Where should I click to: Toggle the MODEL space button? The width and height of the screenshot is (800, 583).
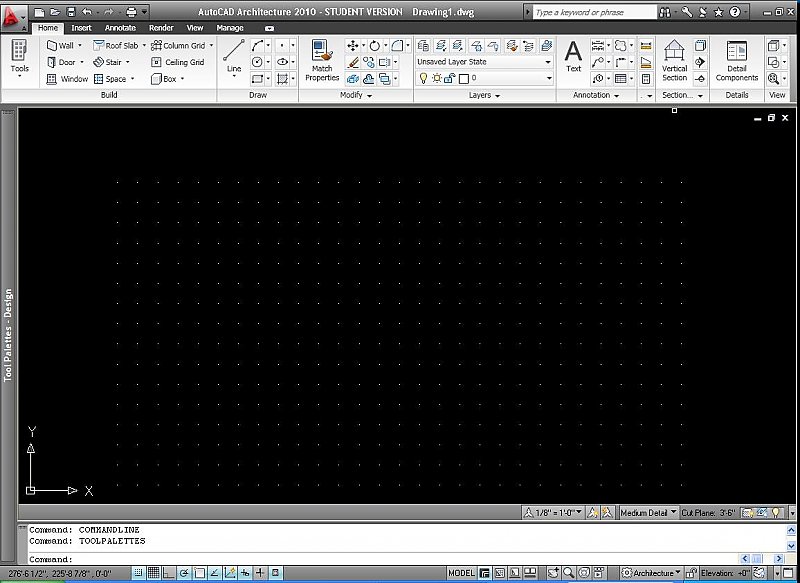(461, 573)
